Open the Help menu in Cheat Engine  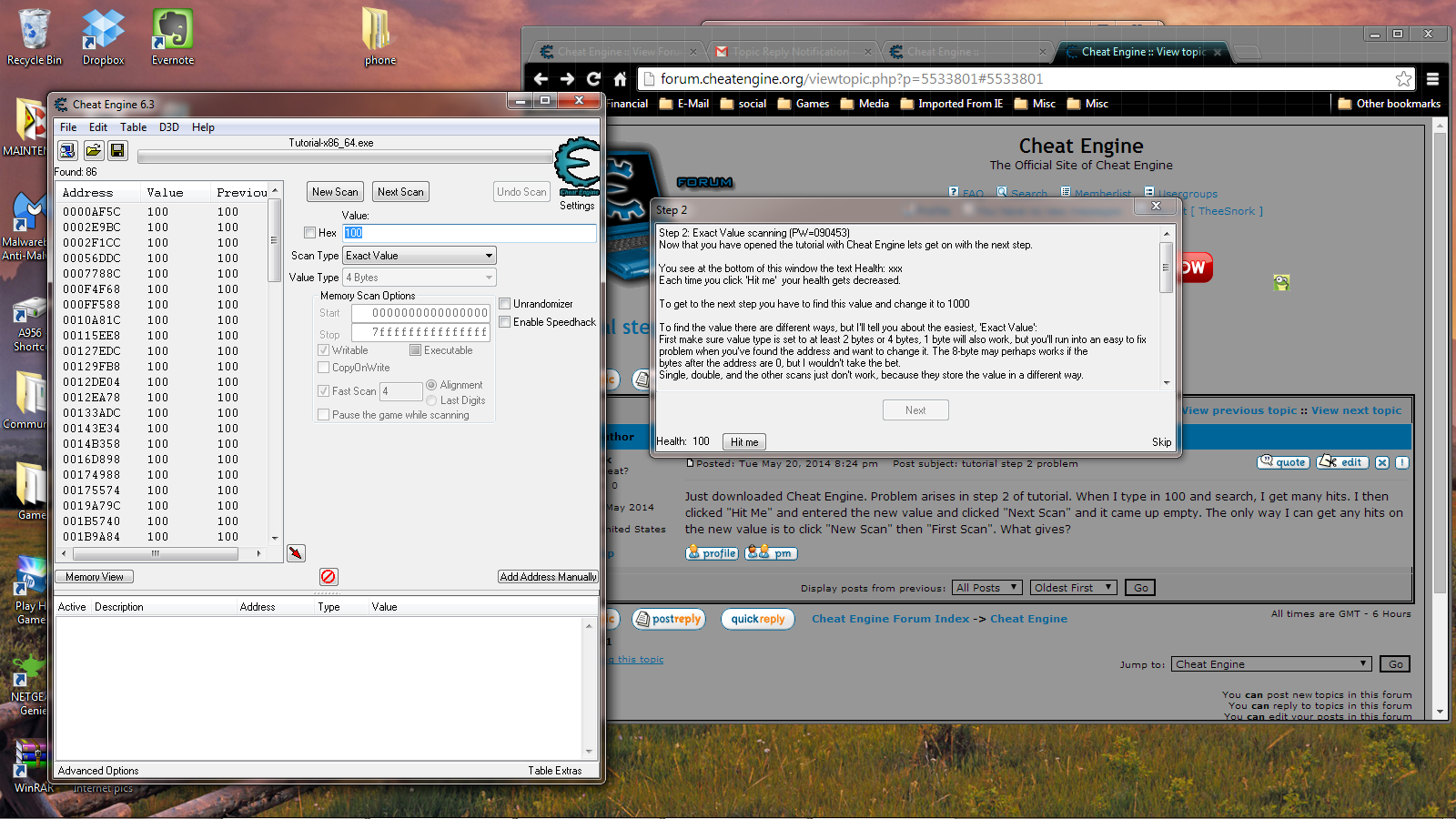[203, 127]
